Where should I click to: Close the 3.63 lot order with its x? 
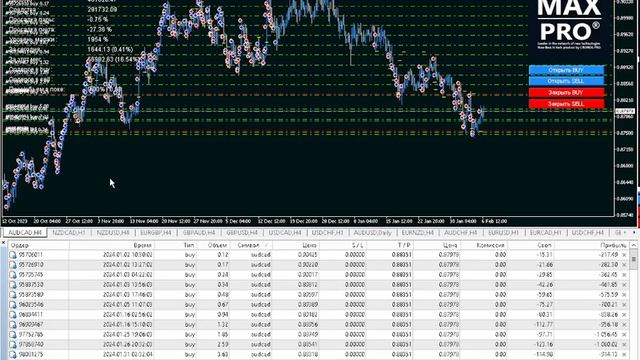click(x=624, y=355)
